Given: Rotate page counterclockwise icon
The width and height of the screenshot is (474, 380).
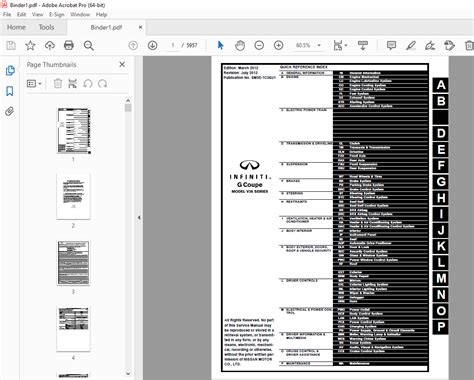Looking at the screenshot, I should 88,83.
